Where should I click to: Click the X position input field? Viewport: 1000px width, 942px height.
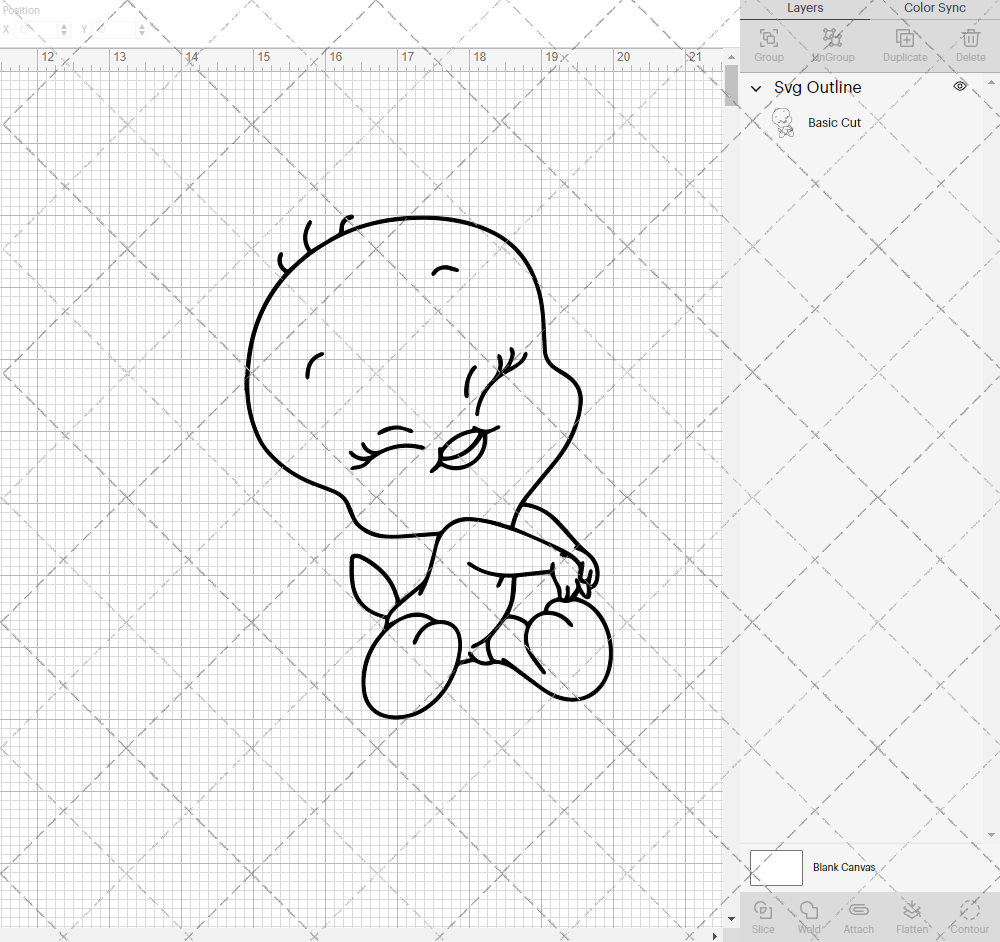[x=37, y=30]
